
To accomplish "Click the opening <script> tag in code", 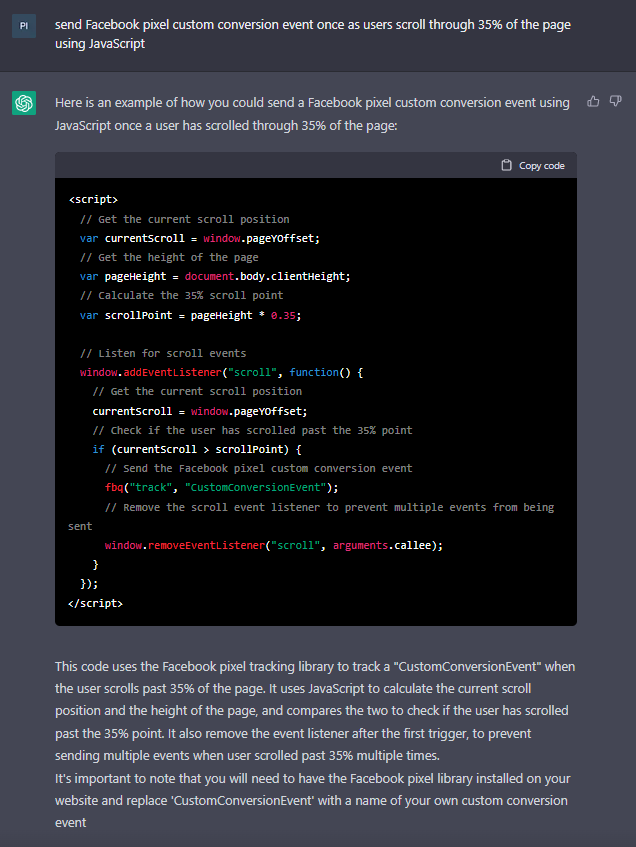I will pos(93,199).
